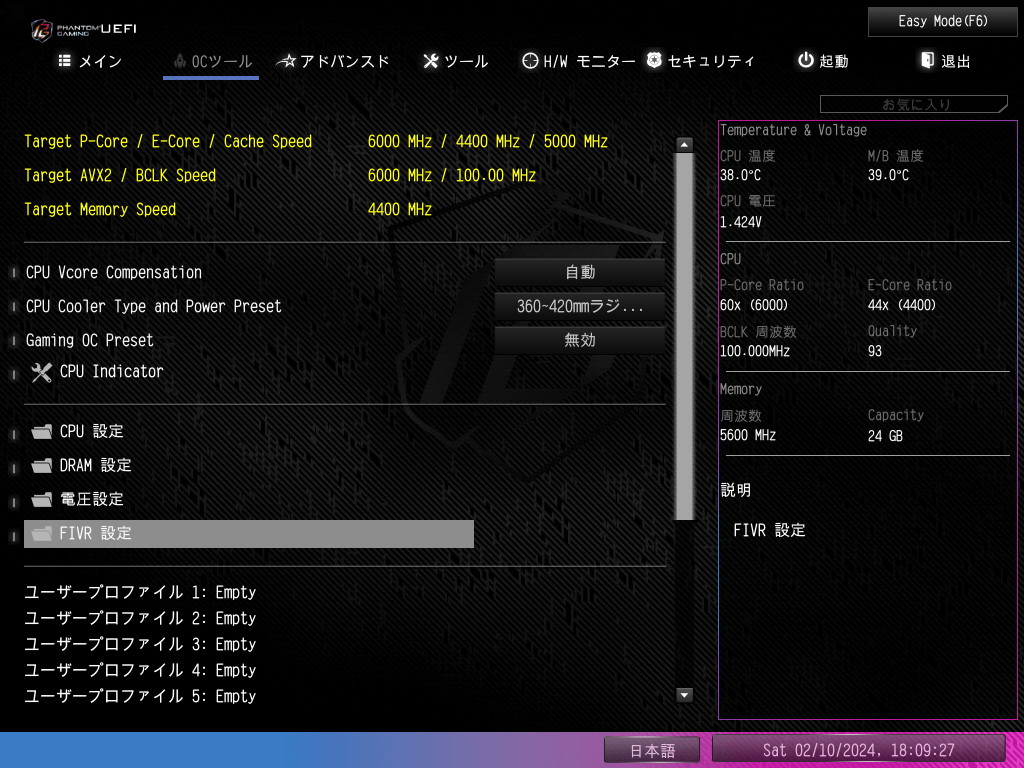The height and width of the screenshot is (768, 1024).
Task: Click the memory 周波数 5600 MHz value
Action: (x=748, y=436)
